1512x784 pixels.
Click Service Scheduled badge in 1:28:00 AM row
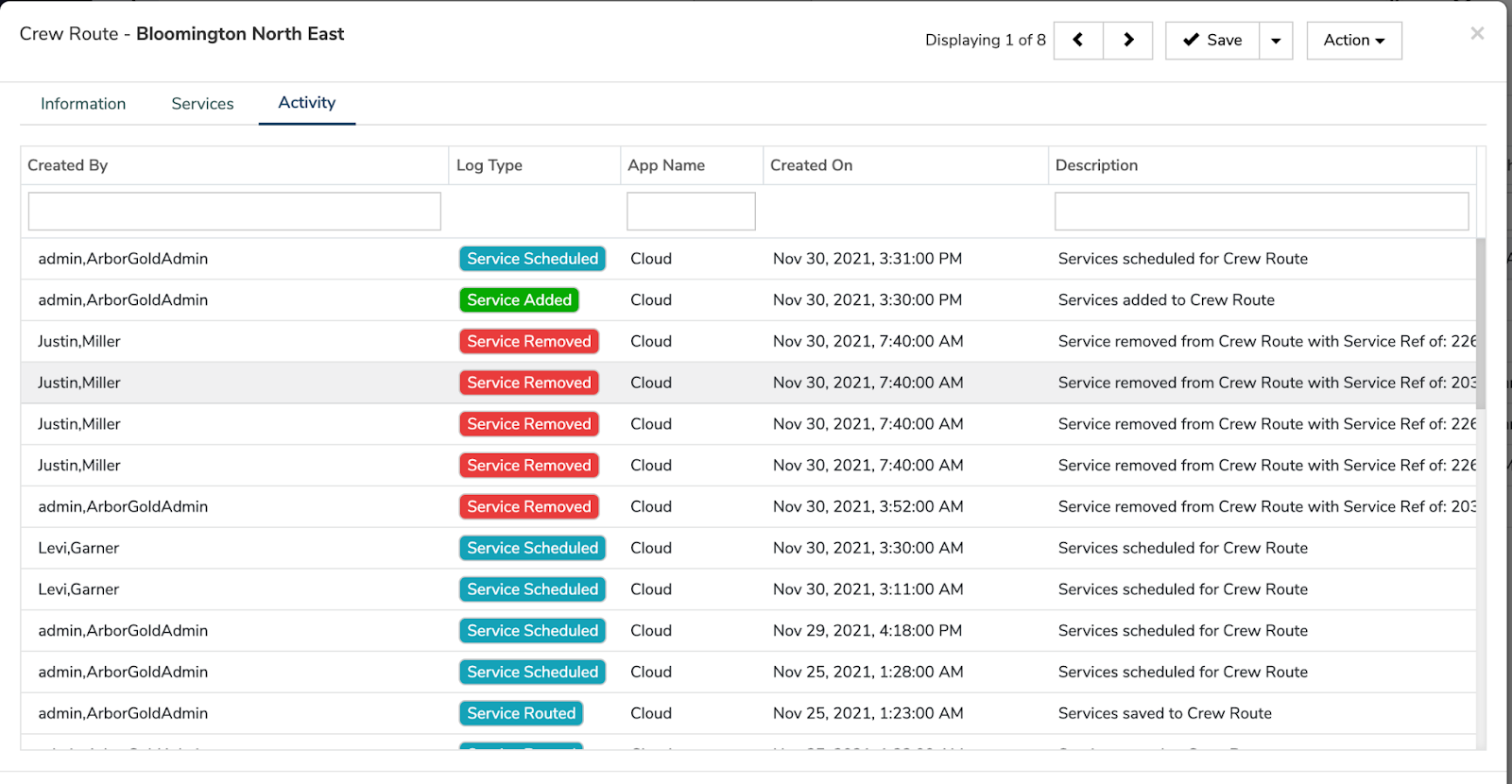pos(532,673)
